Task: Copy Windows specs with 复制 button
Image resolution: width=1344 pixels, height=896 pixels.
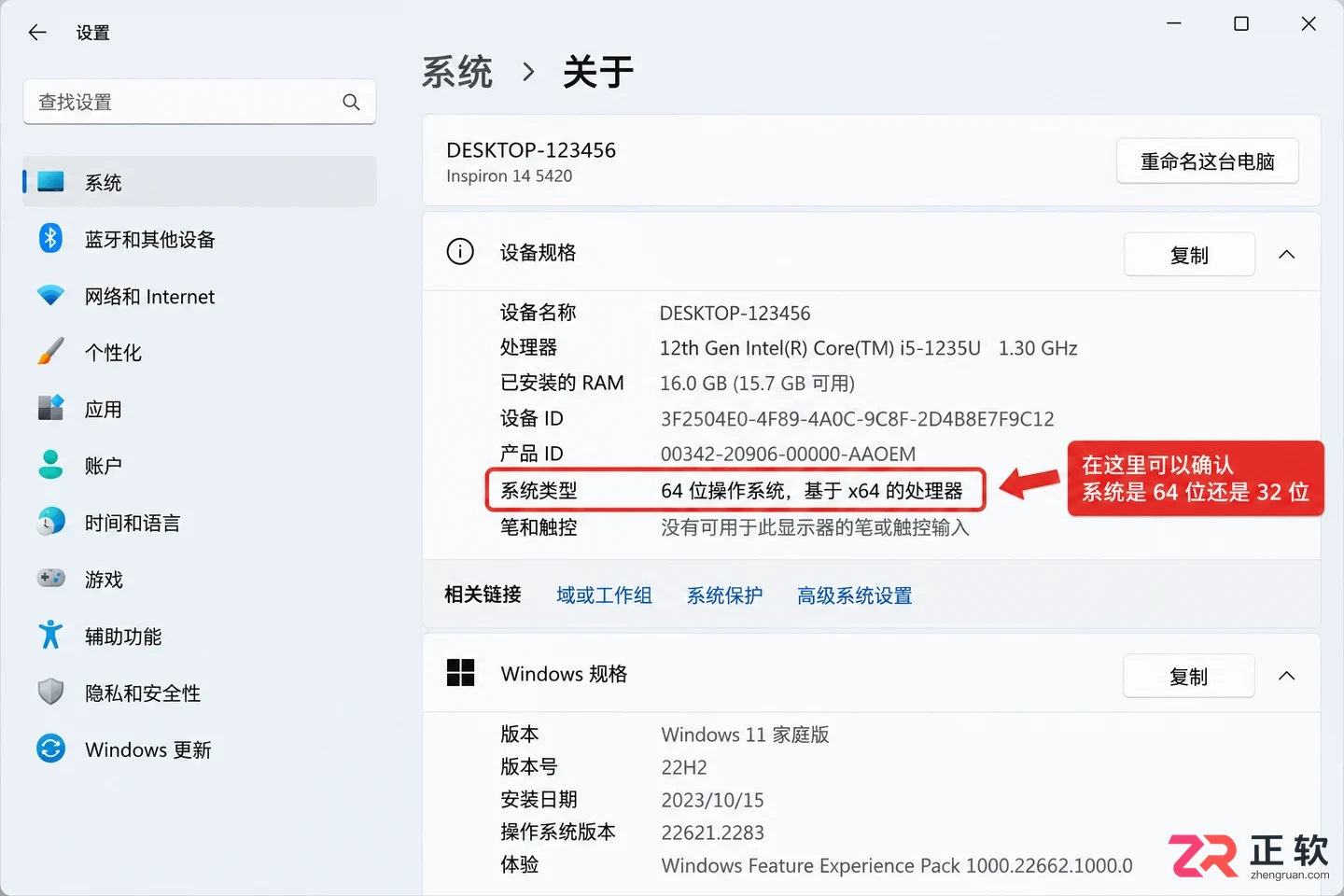Action: point(1189,677)
